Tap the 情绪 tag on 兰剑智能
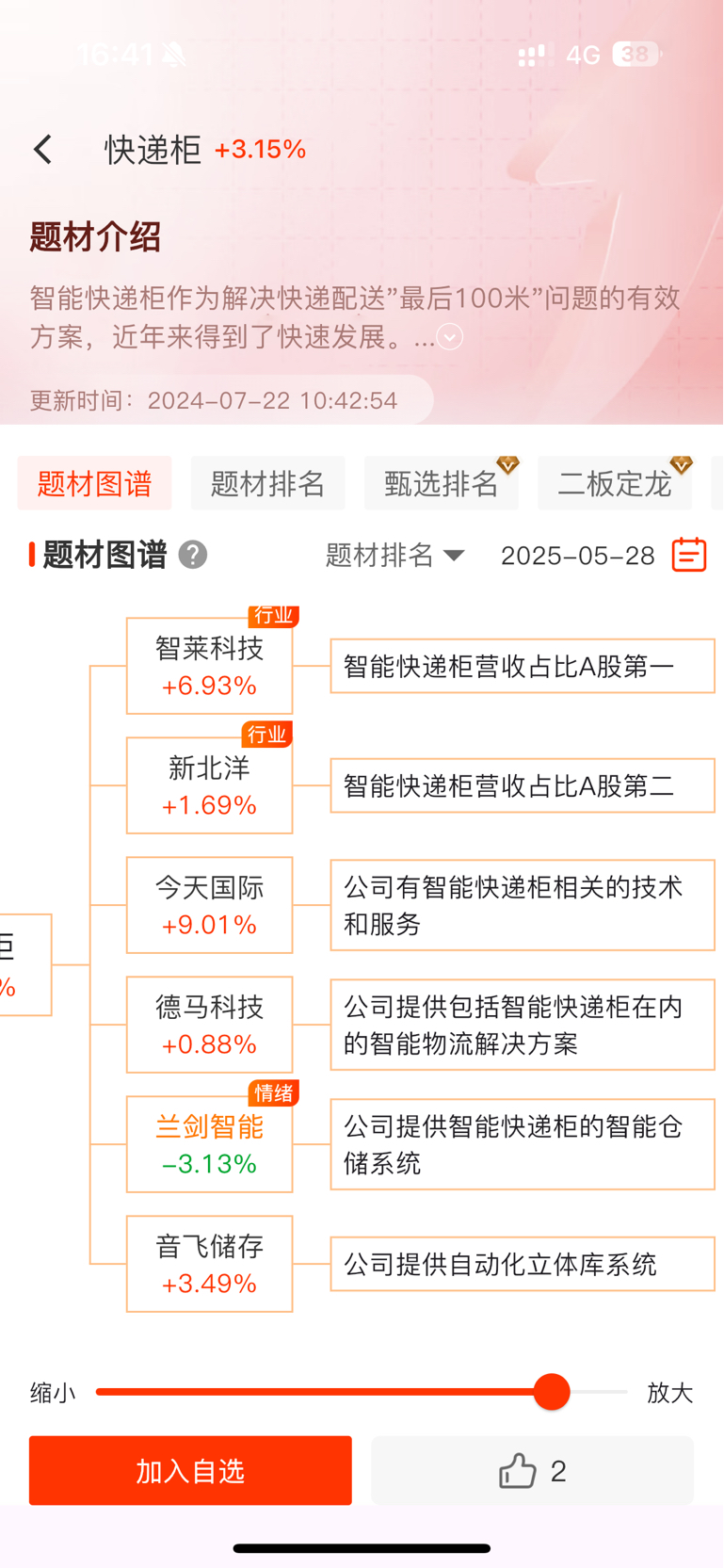The height and width of the screenshot is (1568, 724). click(273, 1092)
